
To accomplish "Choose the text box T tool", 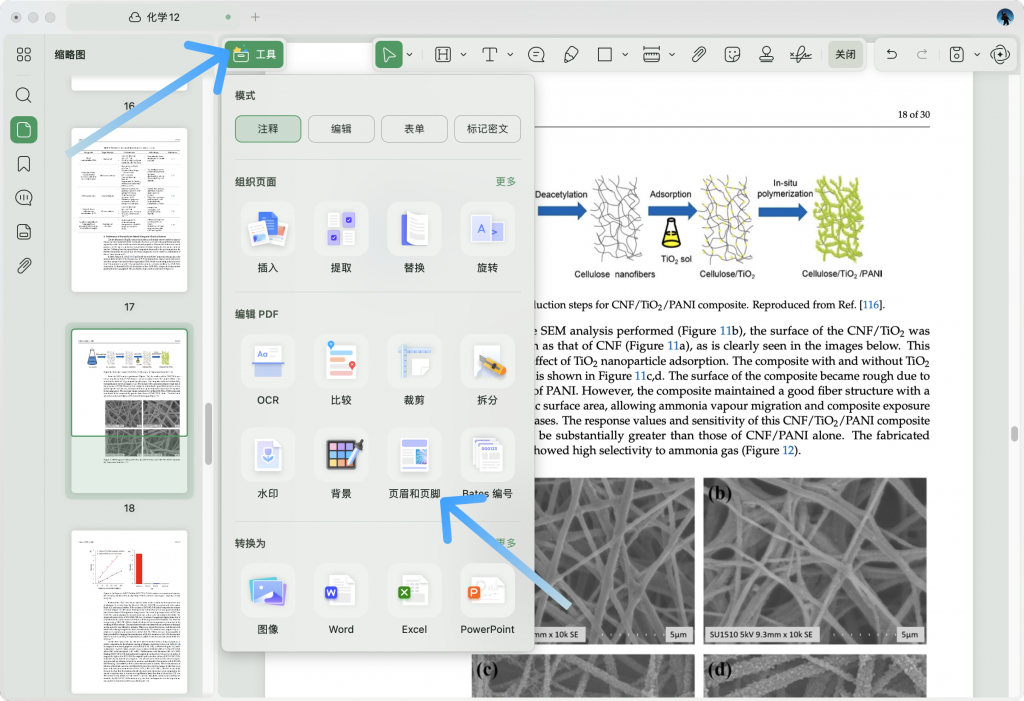I will [489, 55].
